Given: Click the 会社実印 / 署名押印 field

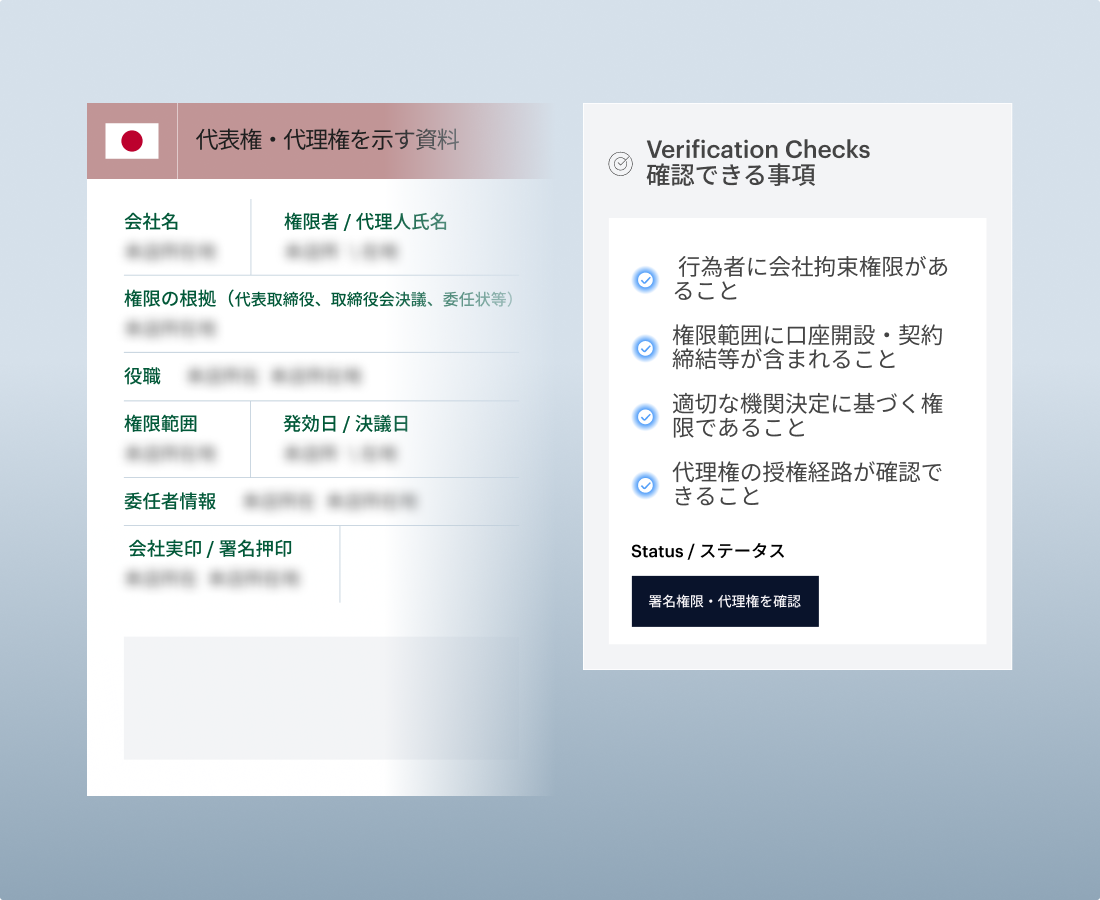Looking at the screenshot, I should (x=210, y=549).
